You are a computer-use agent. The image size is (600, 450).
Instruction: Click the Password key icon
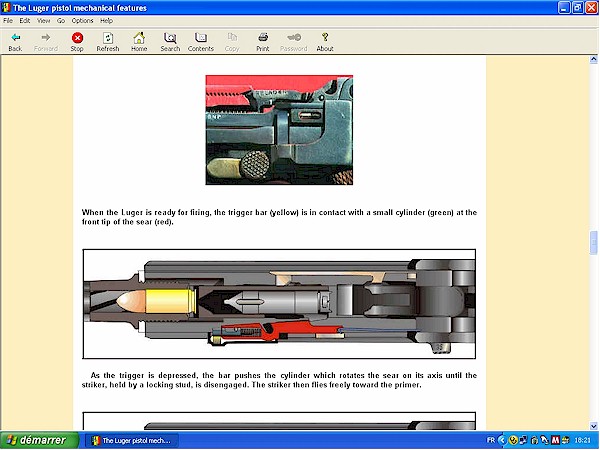[x=294, y=38]
